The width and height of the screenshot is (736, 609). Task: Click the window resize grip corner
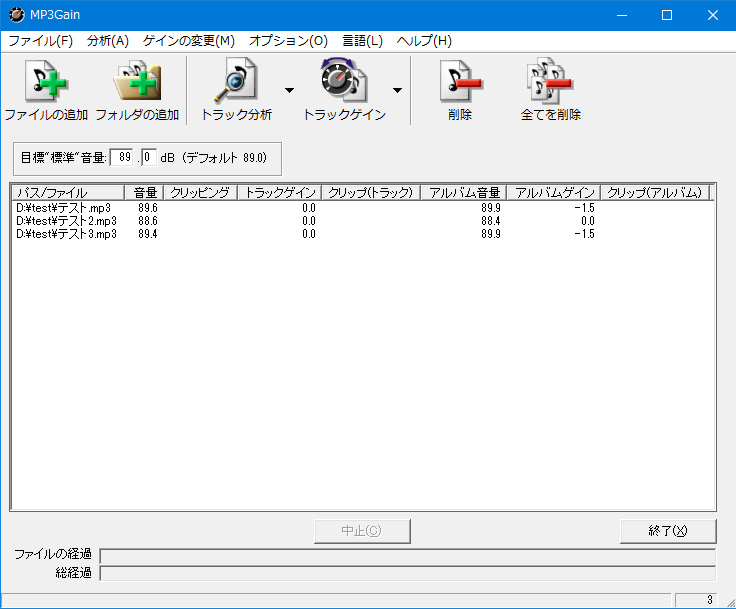click(730, 603)
